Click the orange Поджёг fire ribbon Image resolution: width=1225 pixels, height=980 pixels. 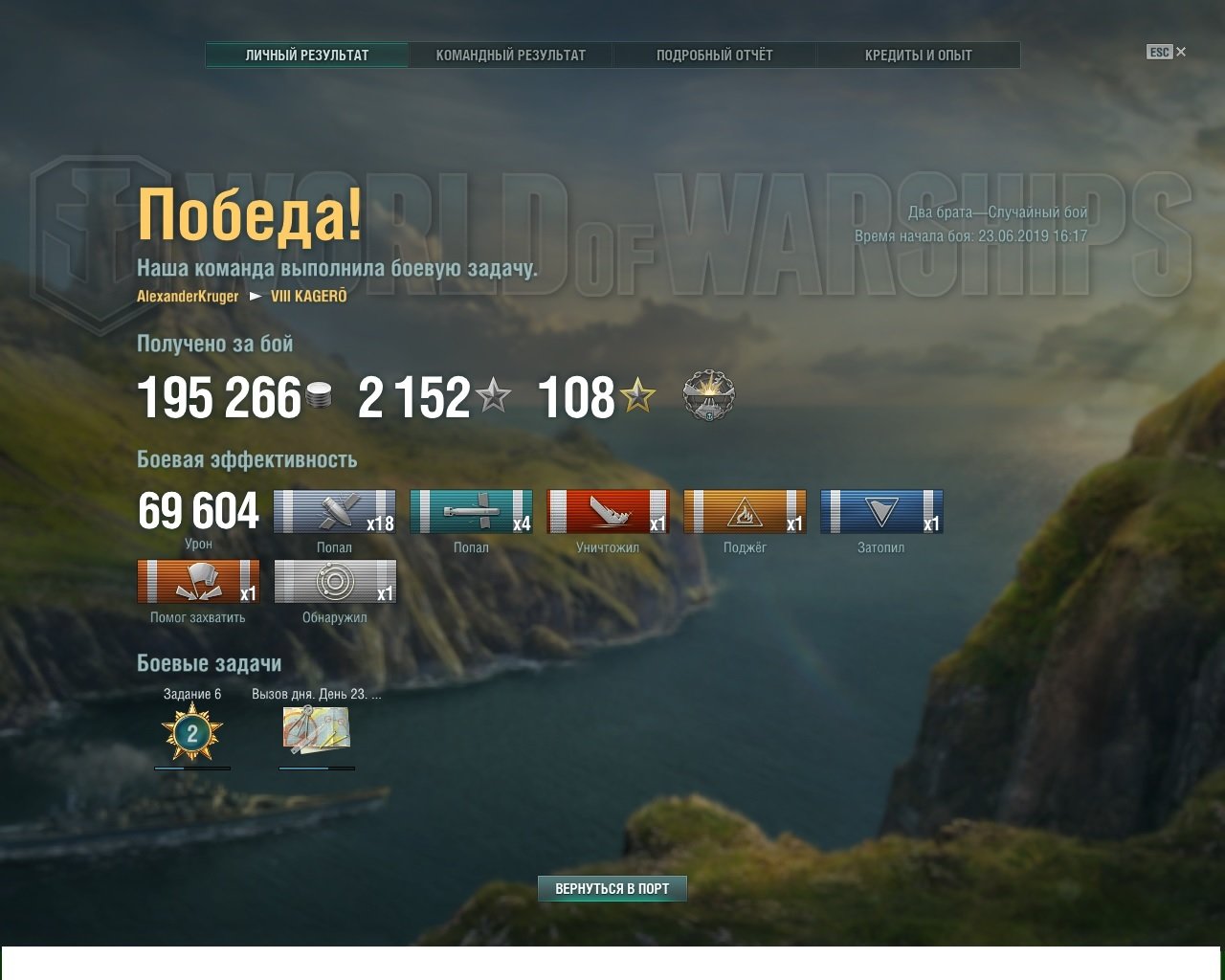pos(746,512)
